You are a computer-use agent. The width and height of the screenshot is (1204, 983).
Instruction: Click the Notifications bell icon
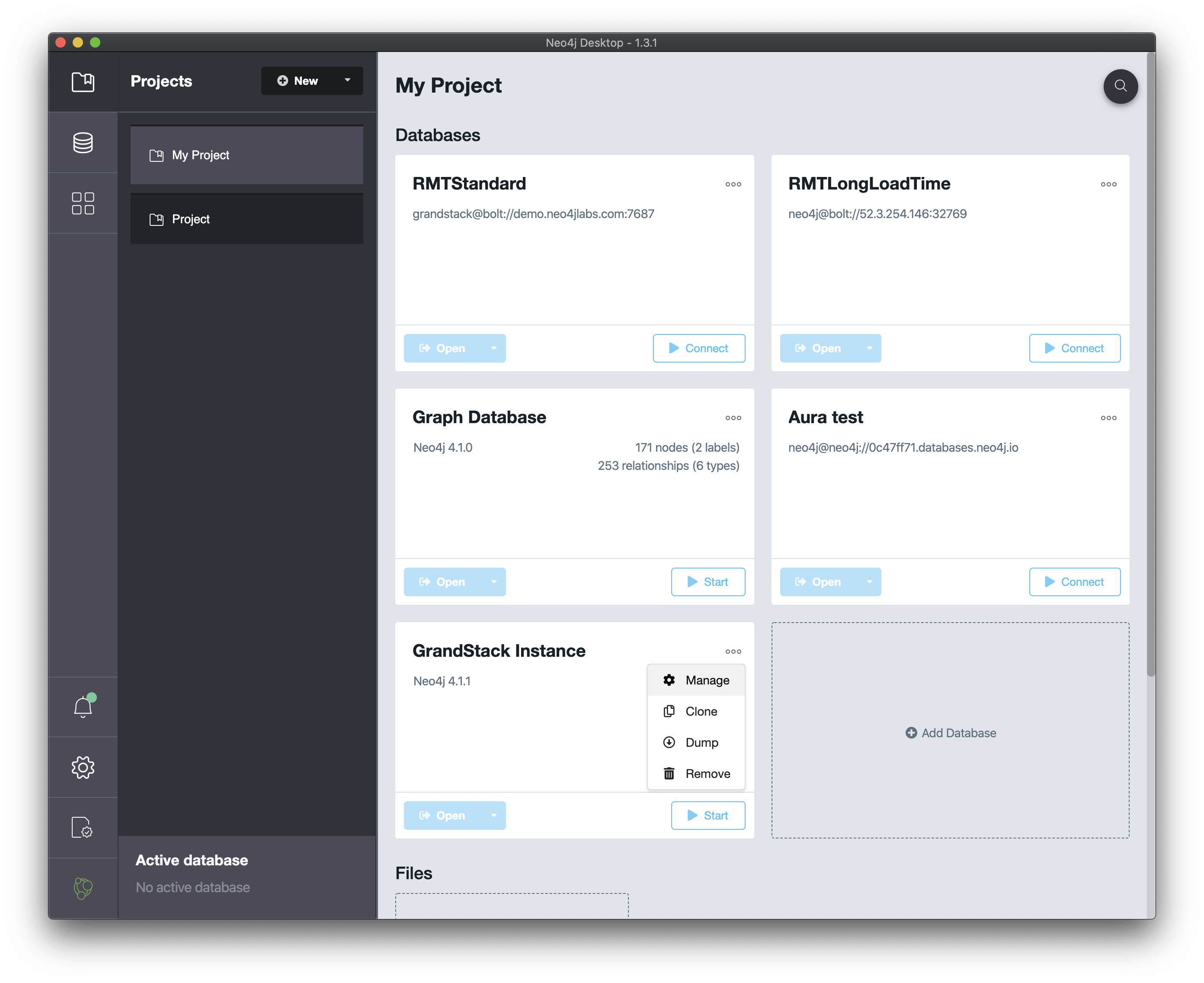click(83, 706)
